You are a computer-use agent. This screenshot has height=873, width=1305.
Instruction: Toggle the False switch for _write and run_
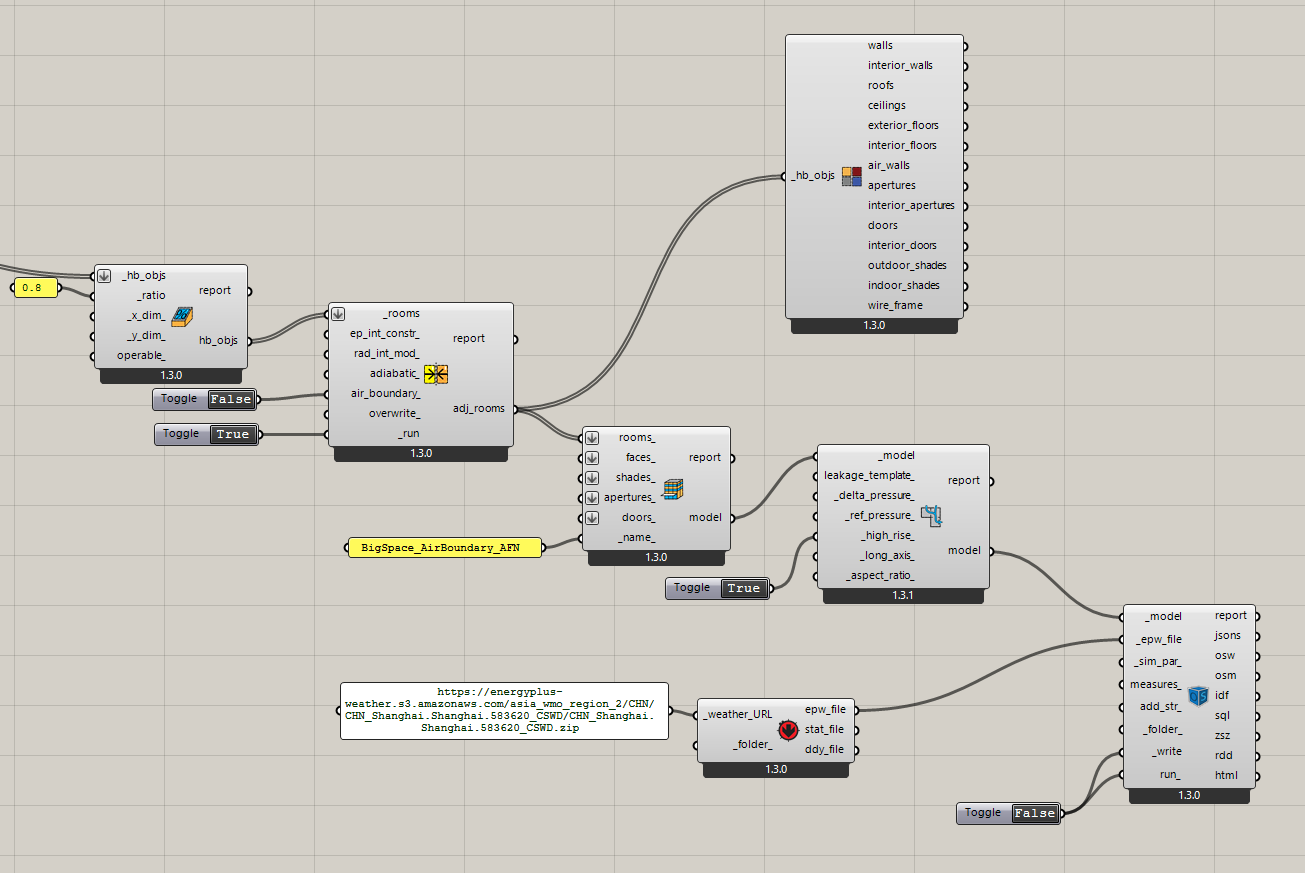point(1035,813)
